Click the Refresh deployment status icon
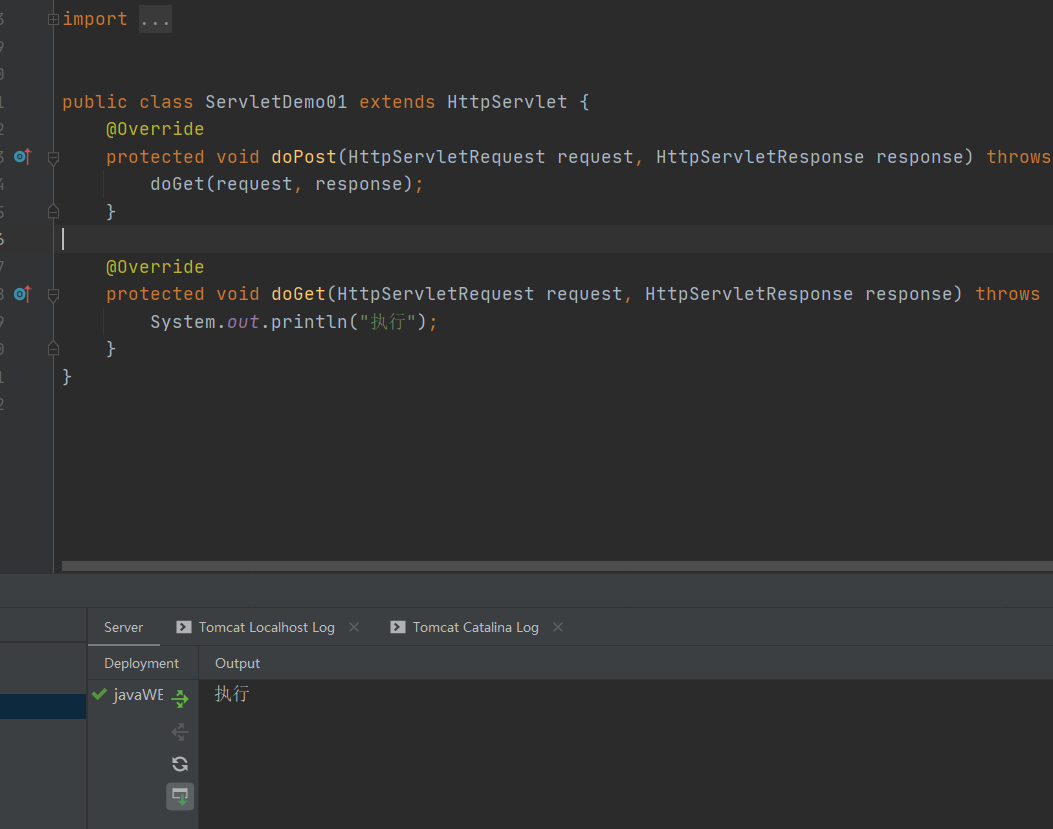The width and height of the screenshot is (1053, 829). (x=180, y=764)
